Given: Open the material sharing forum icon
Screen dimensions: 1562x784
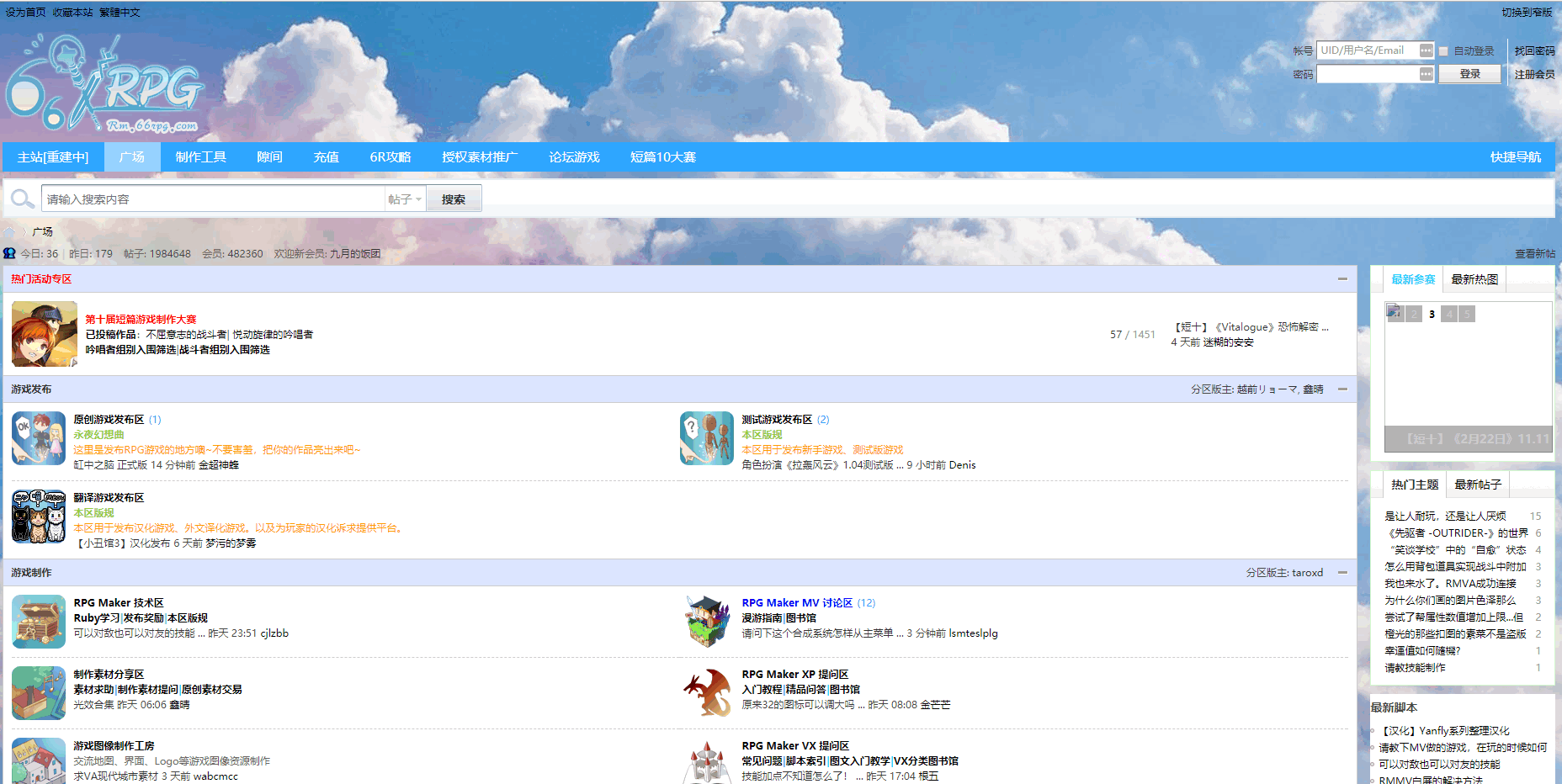Looking at the screenshot, I should 39,693.
